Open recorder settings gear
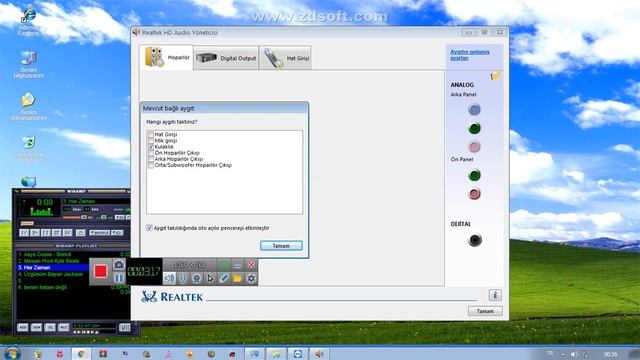Screen dimensions: 640x360 (x=251, y=278)
